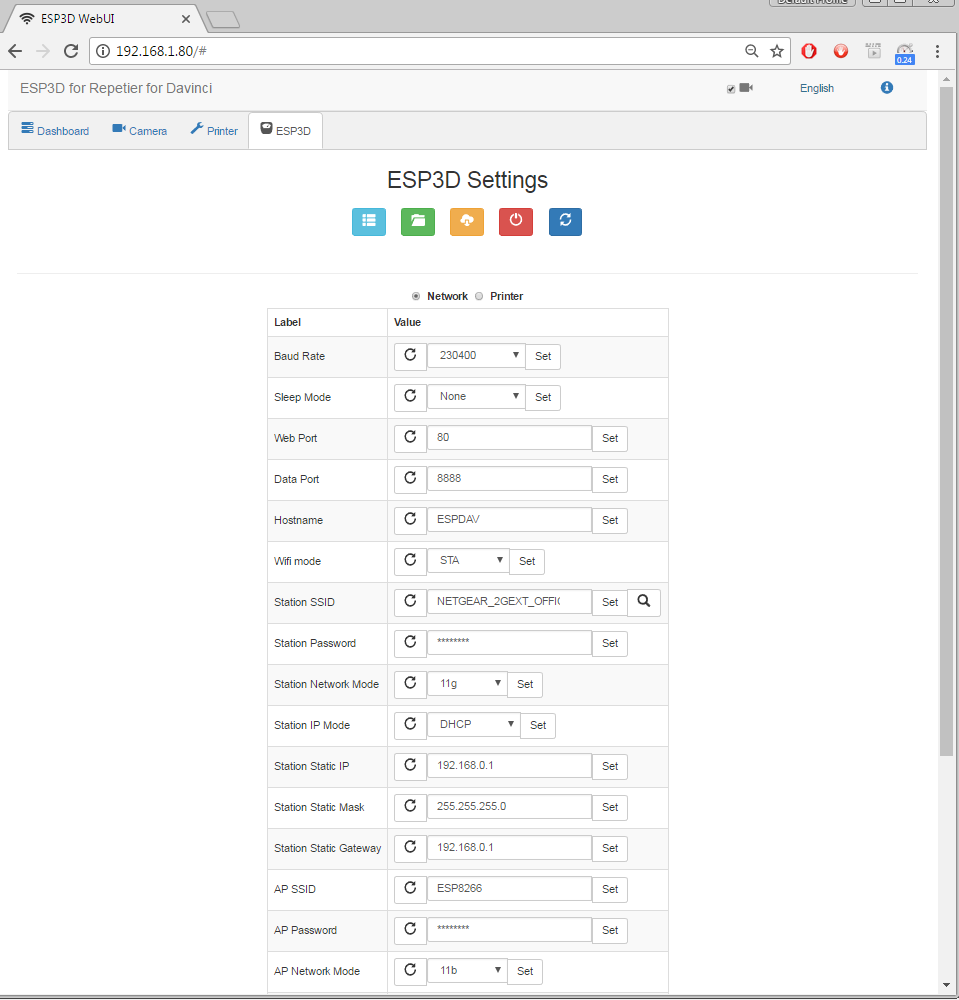Reset the Baud Rate value with its refresh icon
Viewport: 959px width, 1000px height.
pos(410,356)
